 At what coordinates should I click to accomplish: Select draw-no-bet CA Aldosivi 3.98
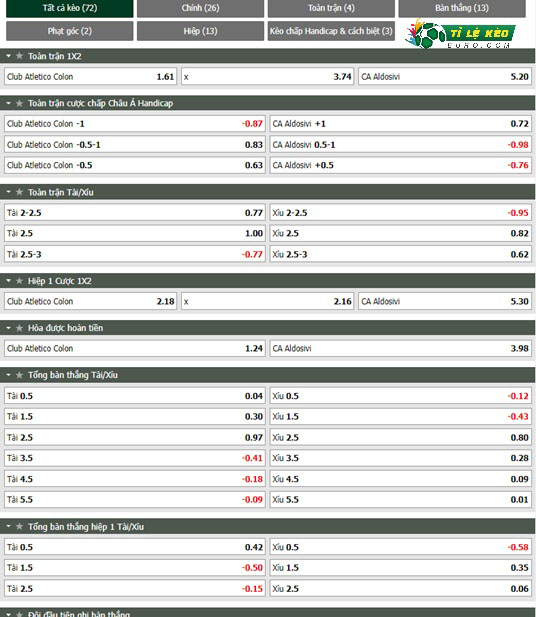click(x=401, y=348)
